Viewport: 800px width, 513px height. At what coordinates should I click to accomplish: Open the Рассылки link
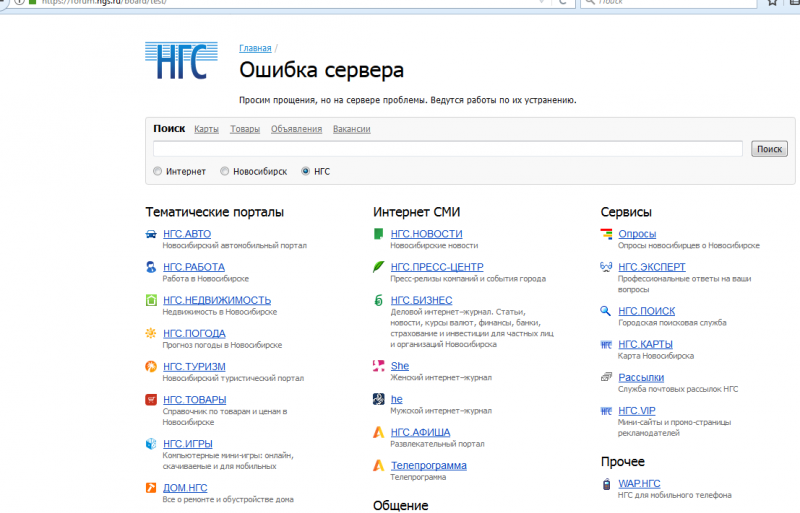click(641, 377)
